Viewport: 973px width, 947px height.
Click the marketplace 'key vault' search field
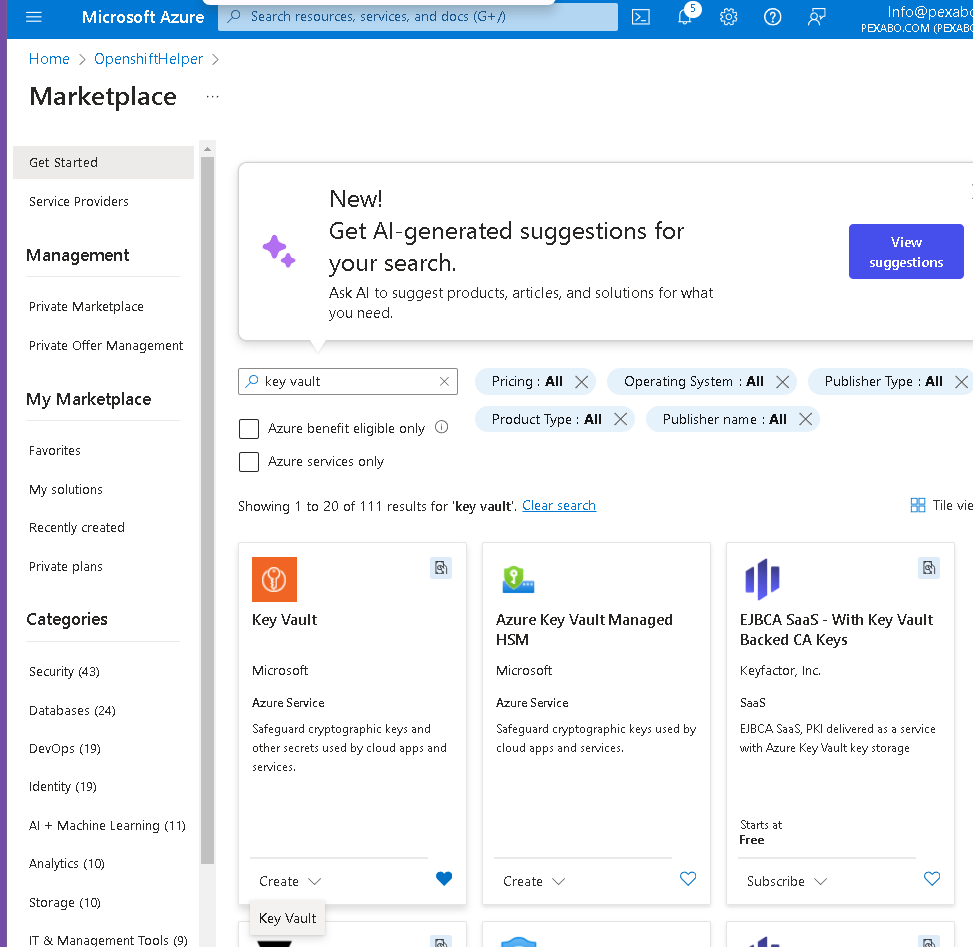(348, 381)
